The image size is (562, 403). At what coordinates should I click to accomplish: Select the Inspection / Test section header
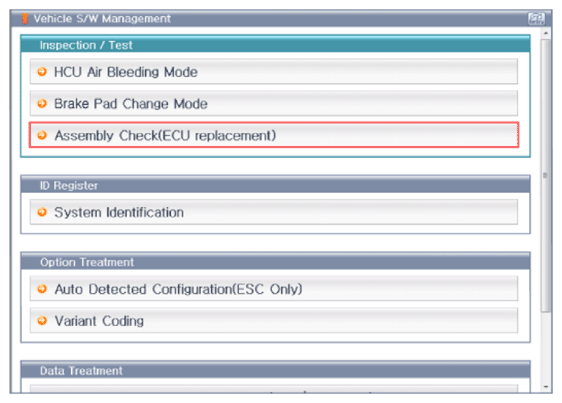[275, 44]
